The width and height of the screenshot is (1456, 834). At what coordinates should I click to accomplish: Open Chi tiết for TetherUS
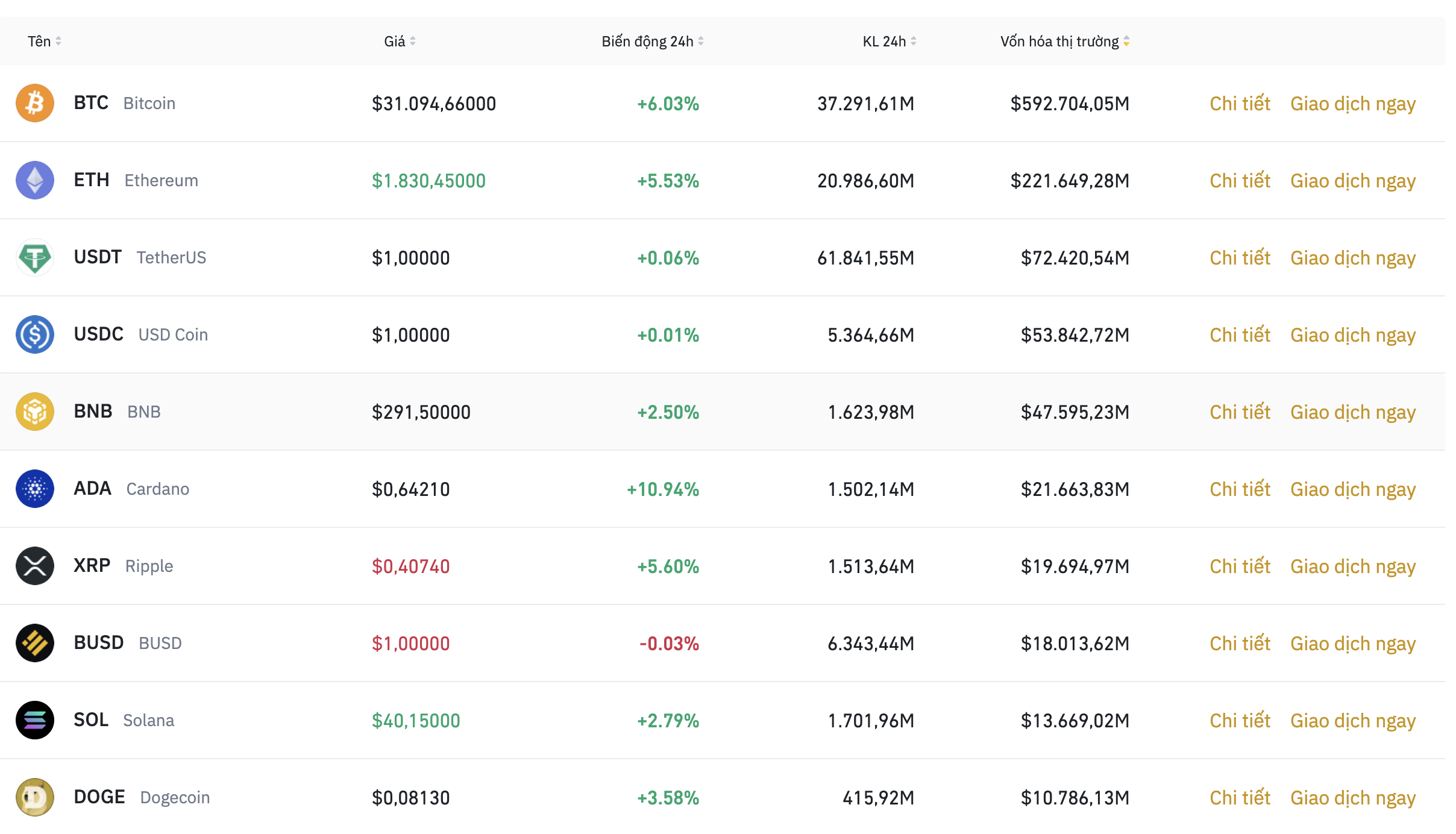pos(1240,258)
